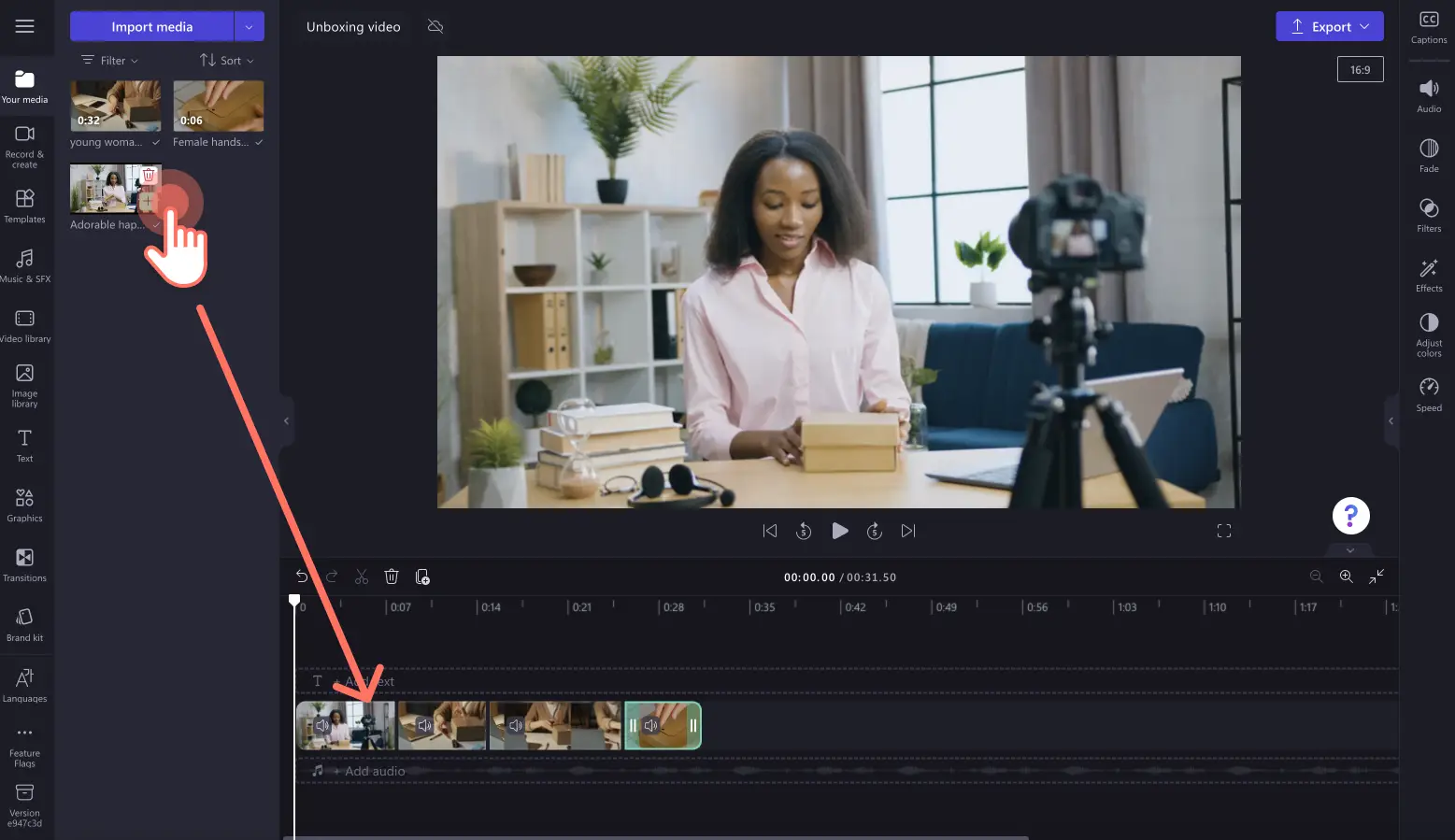
Task: Click the Import media button
Action: pyautogui.click(x=151, y=26)
